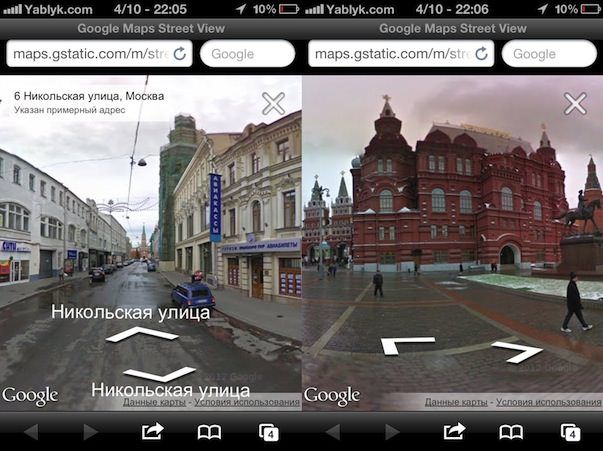Tap the 6 Никольская улица, Москва address
603x451 pixels.
[x=89, y=96]
